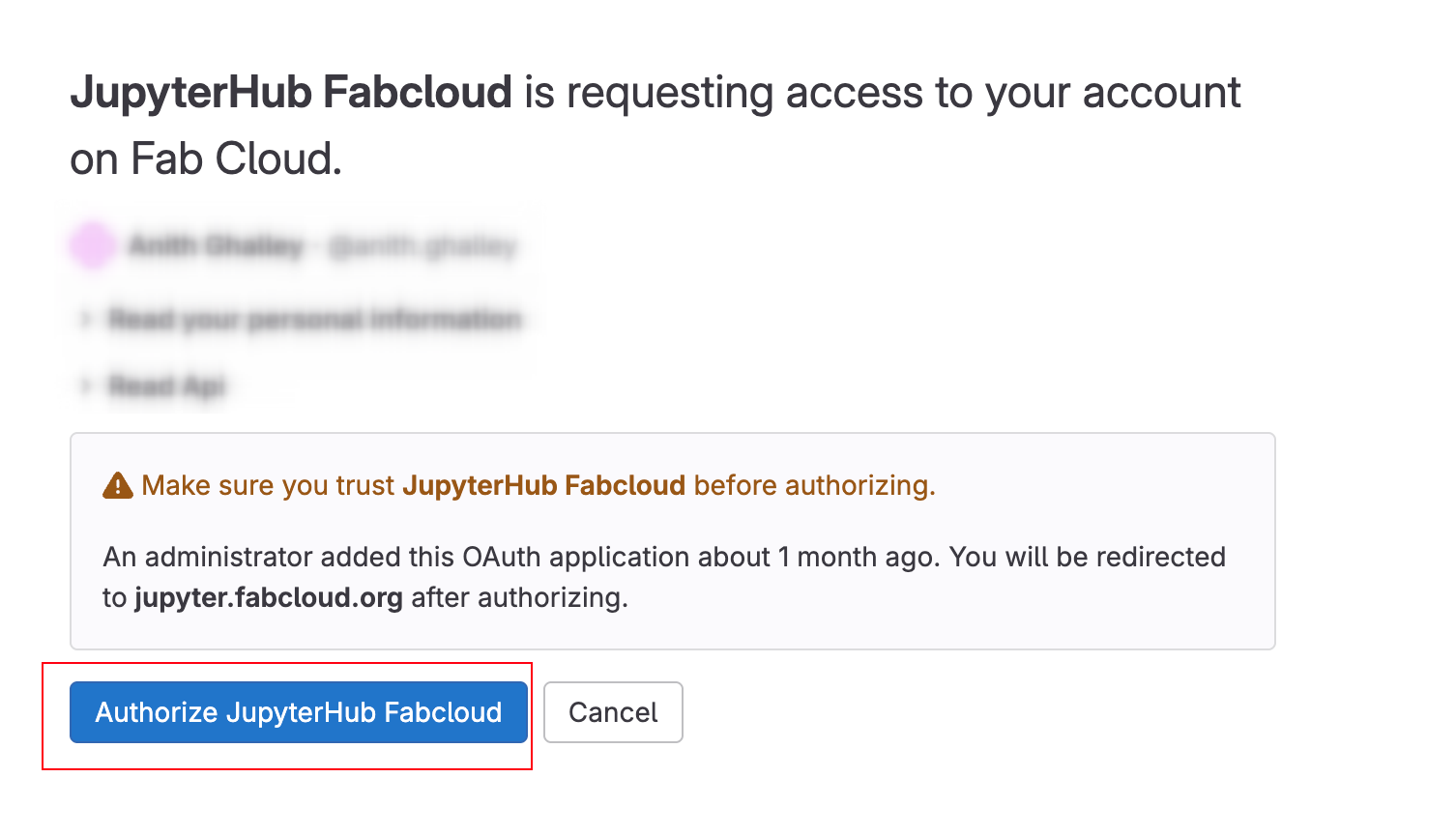Click the "after authorizing." text in the info box
Viewport: 1456px width, 835px height.
[519, 598]
